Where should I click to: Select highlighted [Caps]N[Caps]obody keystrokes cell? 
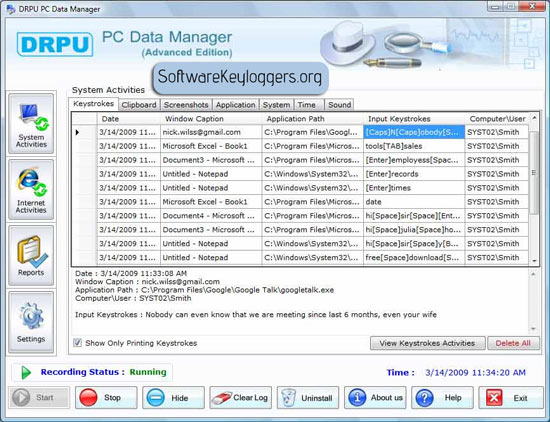pos(414,132)
